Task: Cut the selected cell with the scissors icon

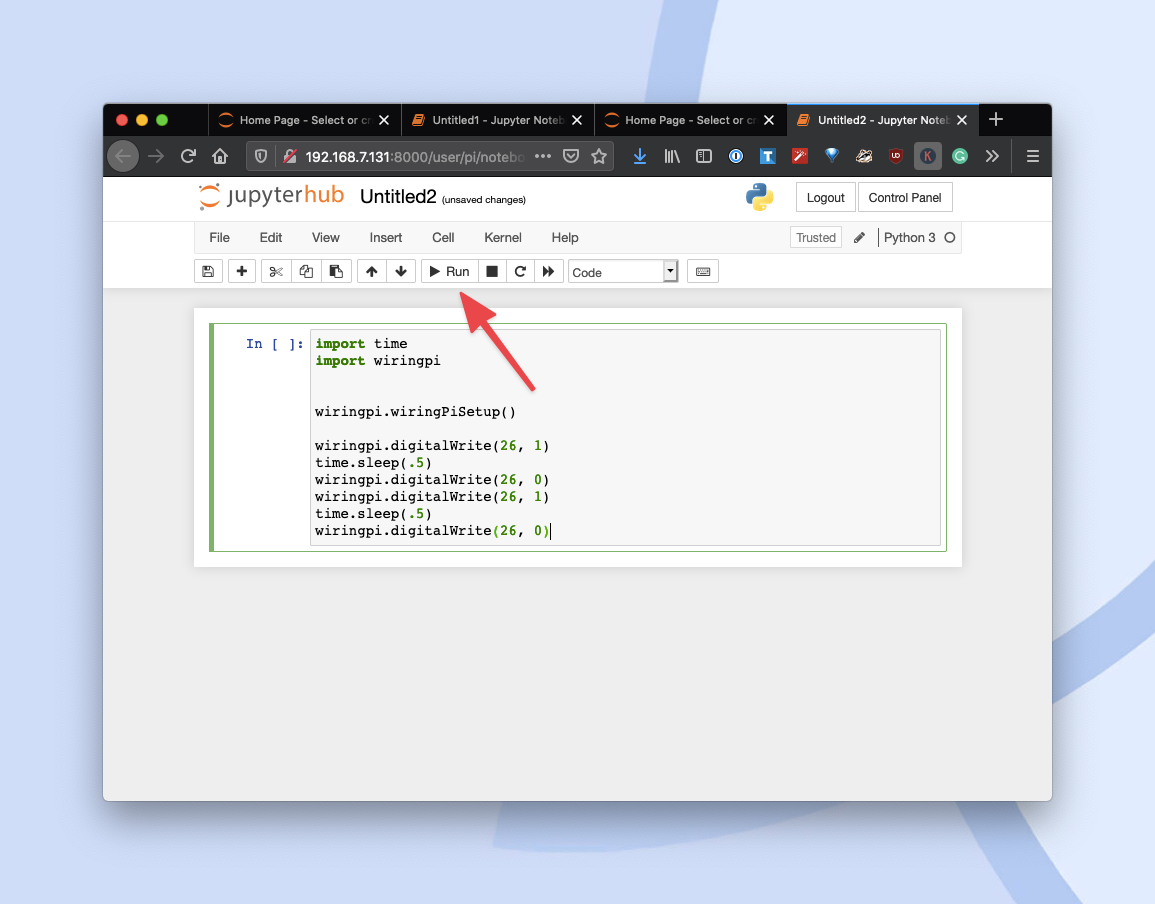Action: [275, 271]
